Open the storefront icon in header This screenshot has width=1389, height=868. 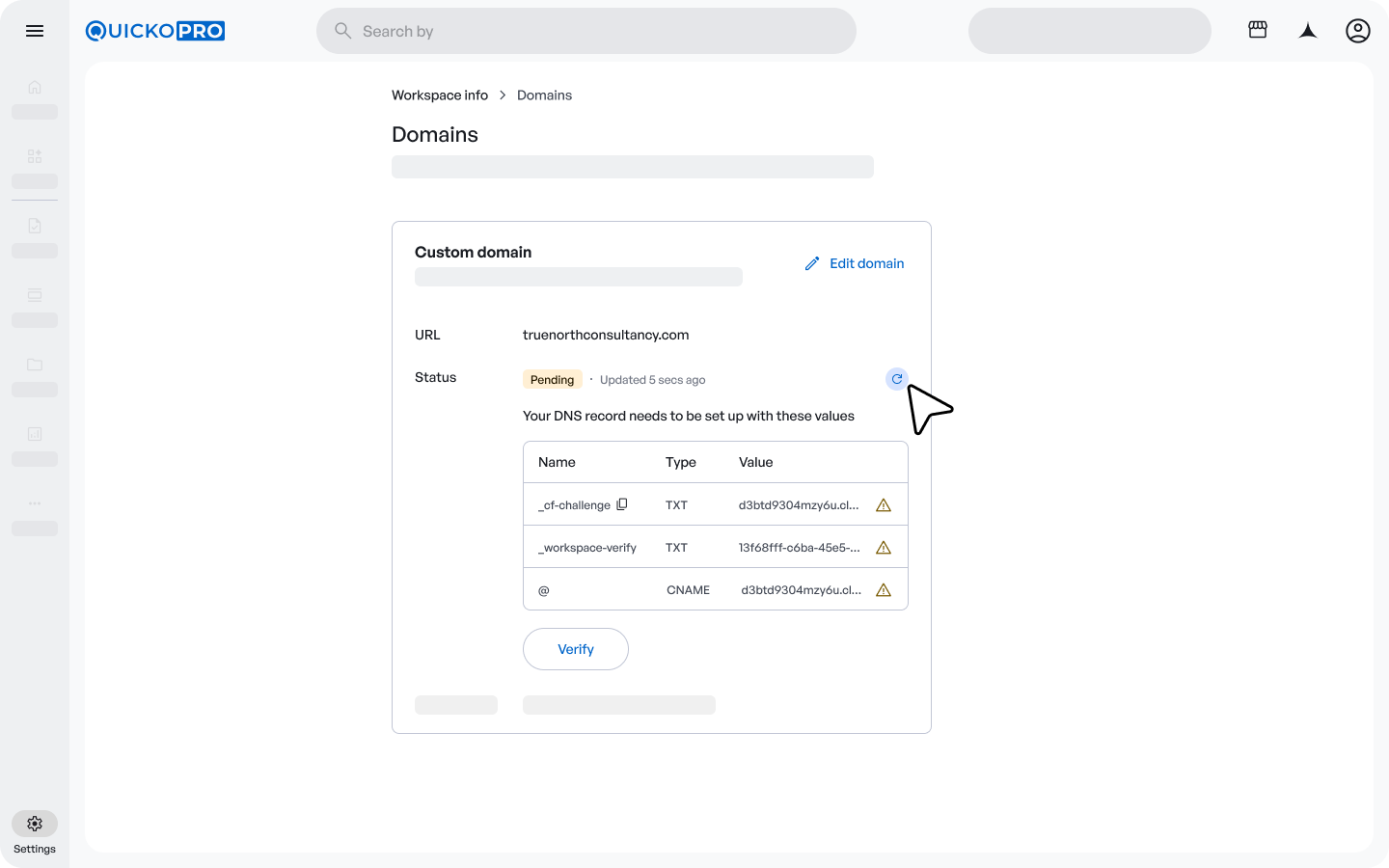[1258, 31]
